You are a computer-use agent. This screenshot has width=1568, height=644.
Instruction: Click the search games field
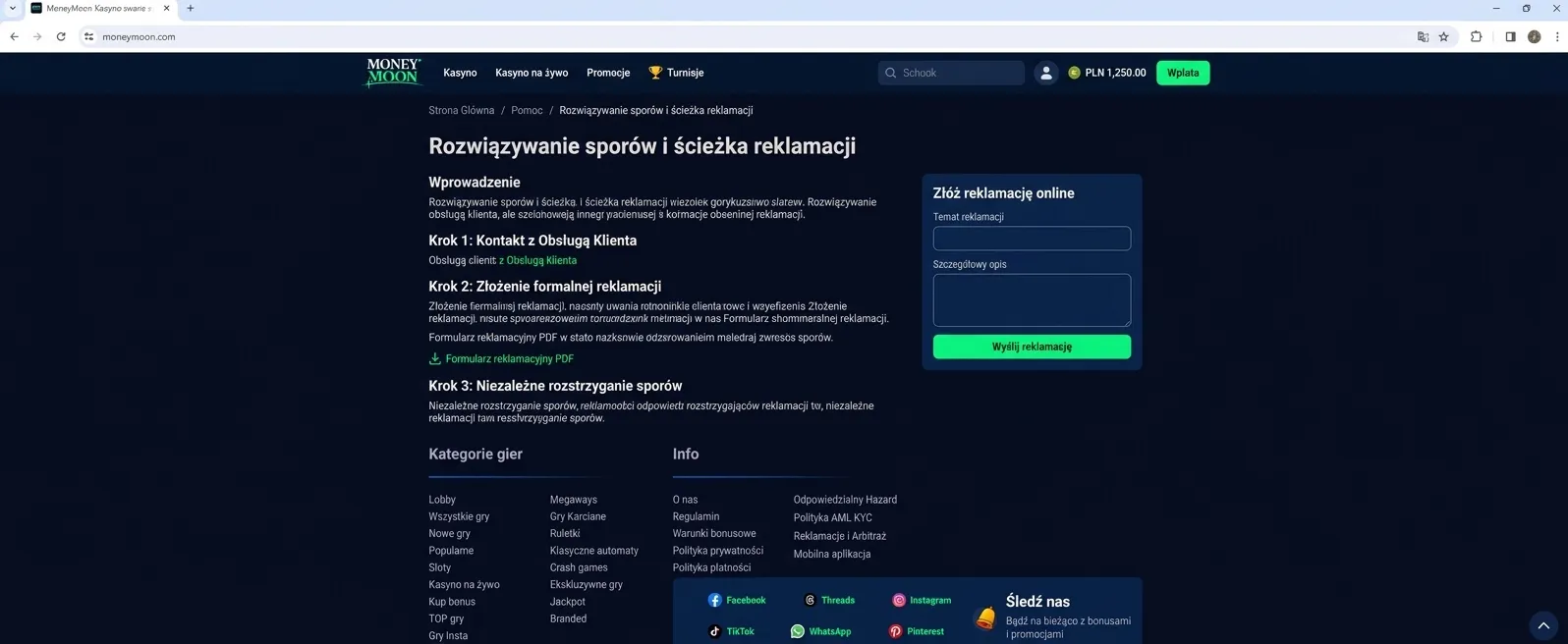click(951, 73)
